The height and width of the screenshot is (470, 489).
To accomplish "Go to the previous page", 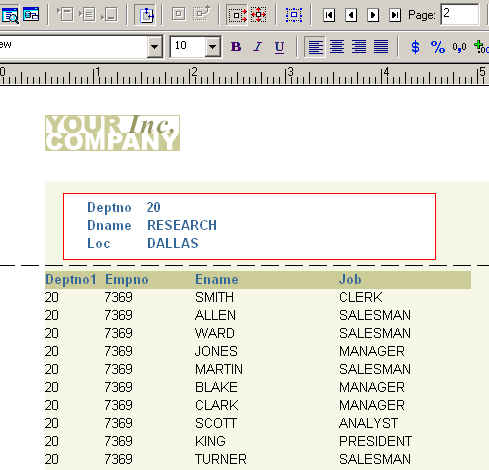I will (351, 15).
